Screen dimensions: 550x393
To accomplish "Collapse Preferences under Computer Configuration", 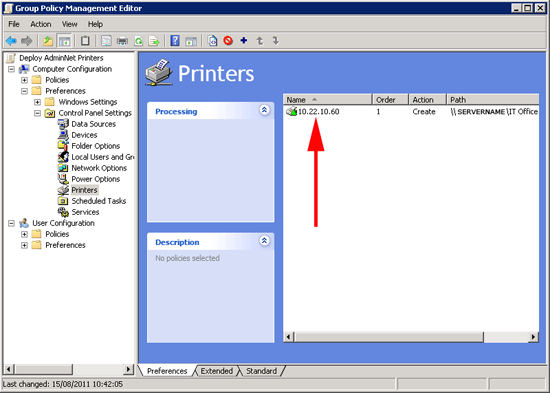I will pos(24,91).
